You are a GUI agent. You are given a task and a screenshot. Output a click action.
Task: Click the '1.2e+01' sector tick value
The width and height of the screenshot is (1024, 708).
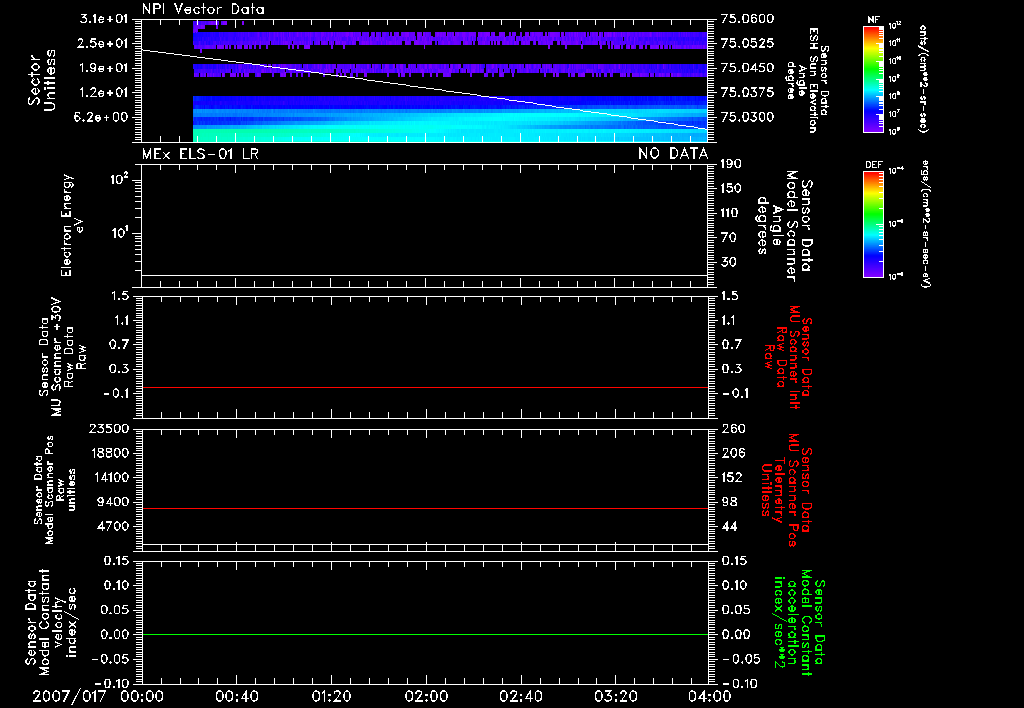103,92
